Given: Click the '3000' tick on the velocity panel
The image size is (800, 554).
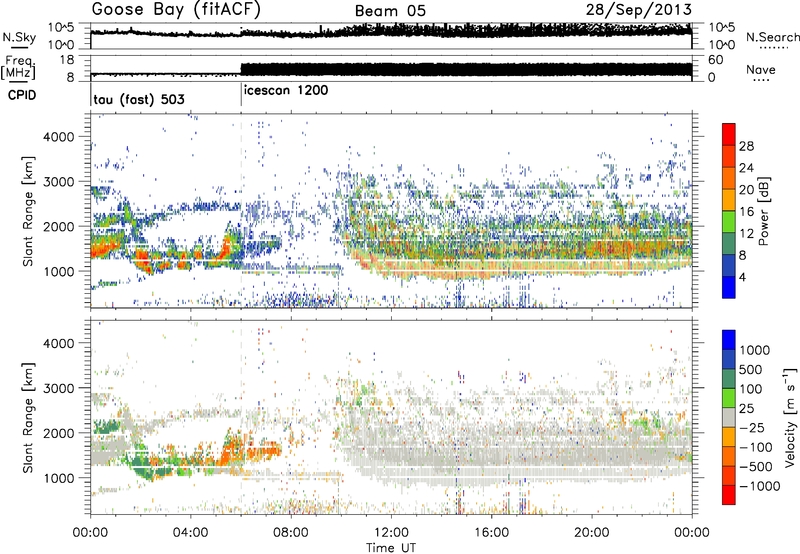Looking at the screenshot, I should coord(59,388).
